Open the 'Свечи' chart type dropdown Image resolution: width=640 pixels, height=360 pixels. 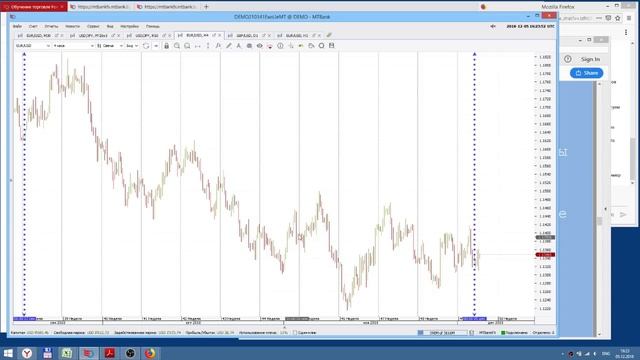(x=110, y=46)
